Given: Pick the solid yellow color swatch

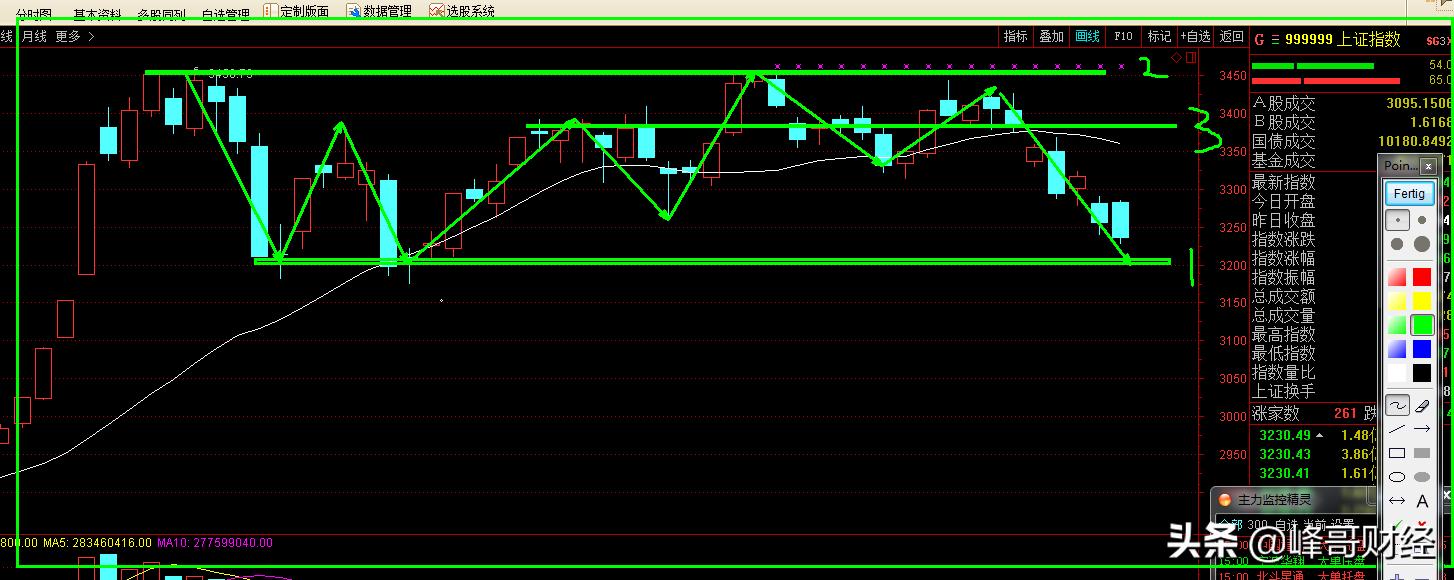Looking at the screenshot, I should [1422, 301].
